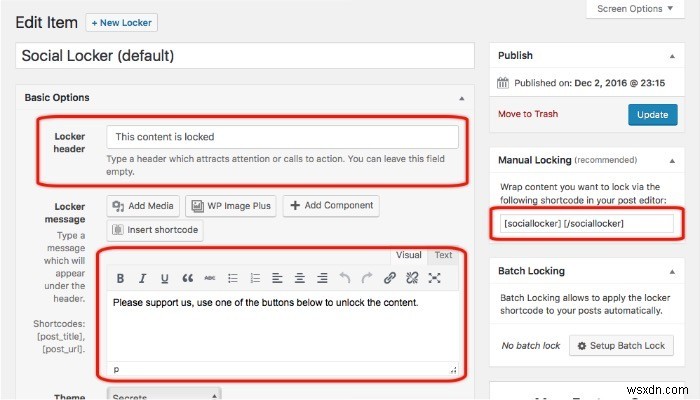Image resolution: width=700 pixels, height=400 pixels.
Task: Insert a link in message editor
Action: click(390, 279)
